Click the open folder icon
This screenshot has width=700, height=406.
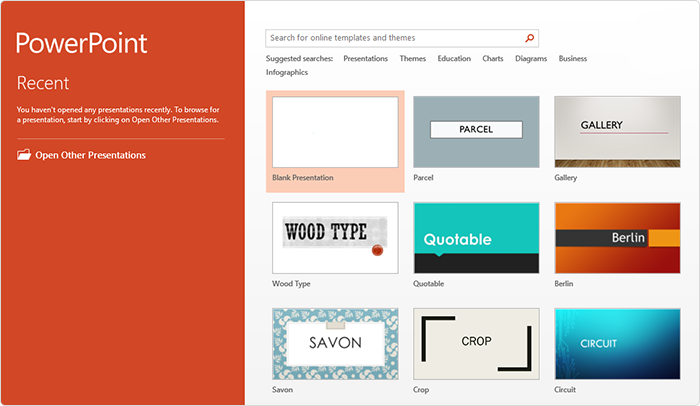click(x=24, y=155)
